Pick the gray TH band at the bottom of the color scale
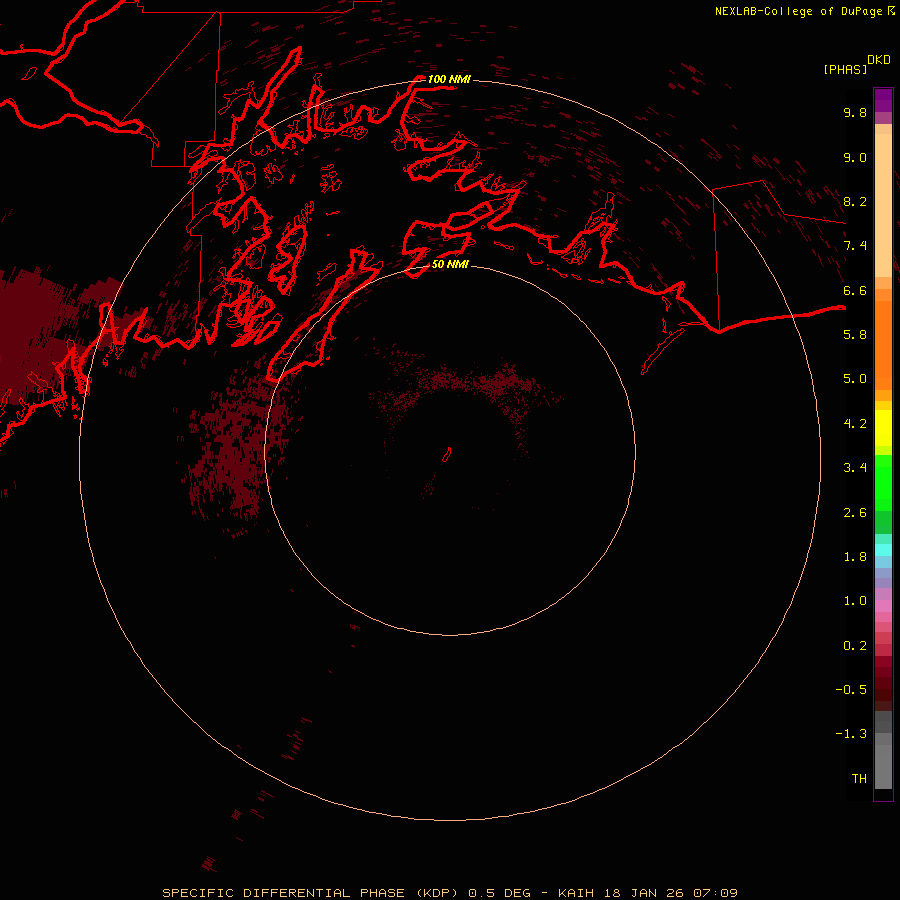This screenshot has height=900, width=900. tap(883, 766)
